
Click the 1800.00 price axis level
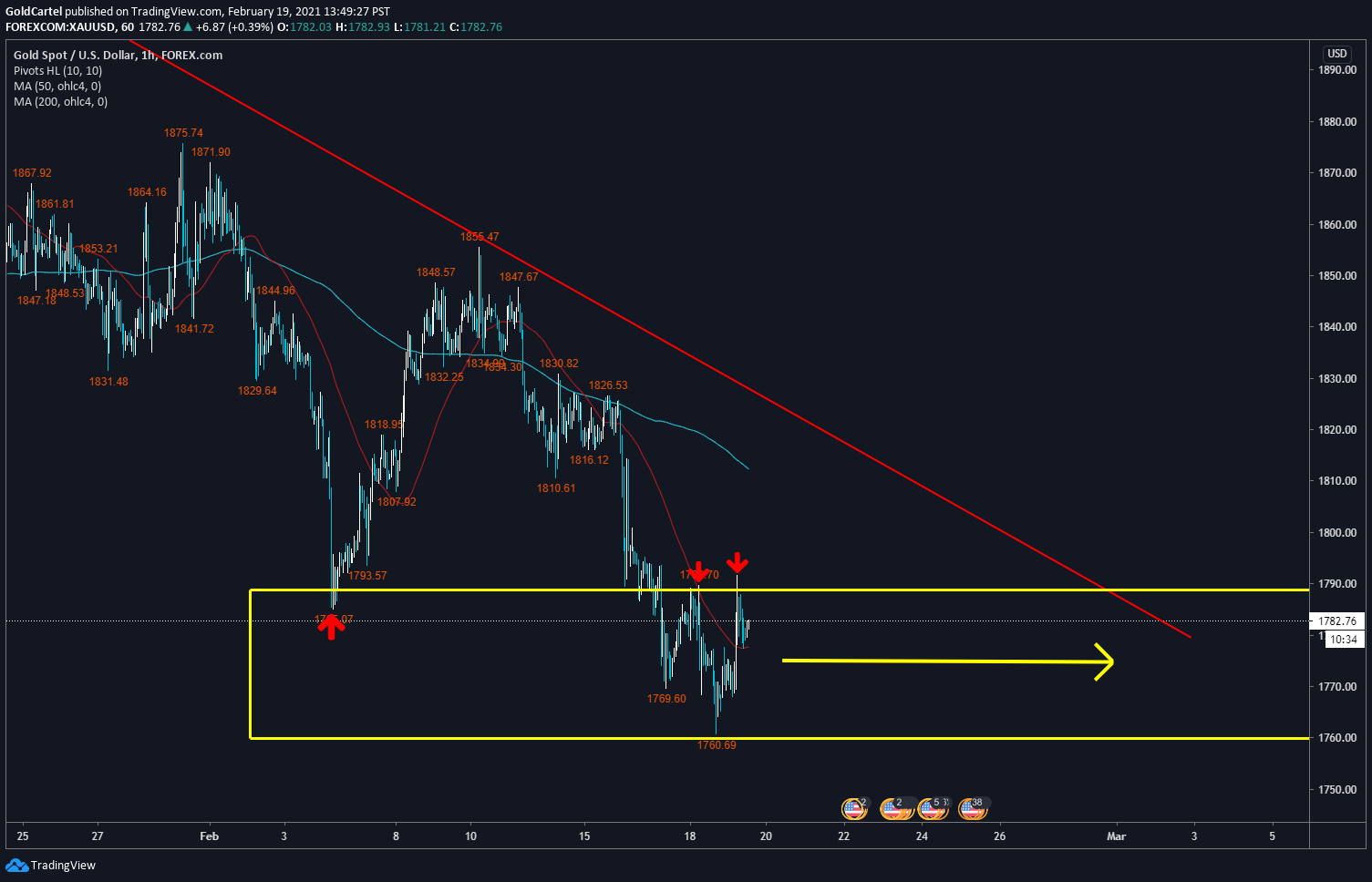[1336, 533]
